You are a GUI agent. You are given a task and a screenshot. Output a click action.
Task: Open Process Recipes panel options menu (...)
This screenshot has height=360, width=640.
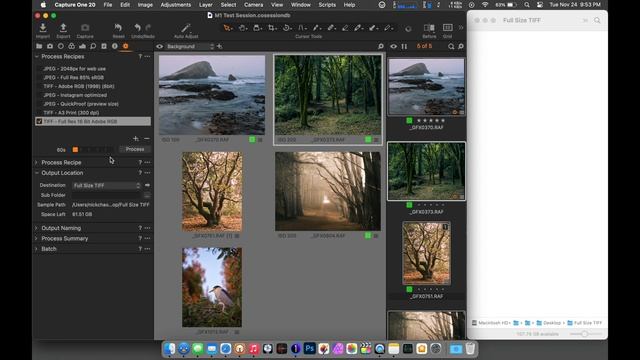[x=147, y=56]
